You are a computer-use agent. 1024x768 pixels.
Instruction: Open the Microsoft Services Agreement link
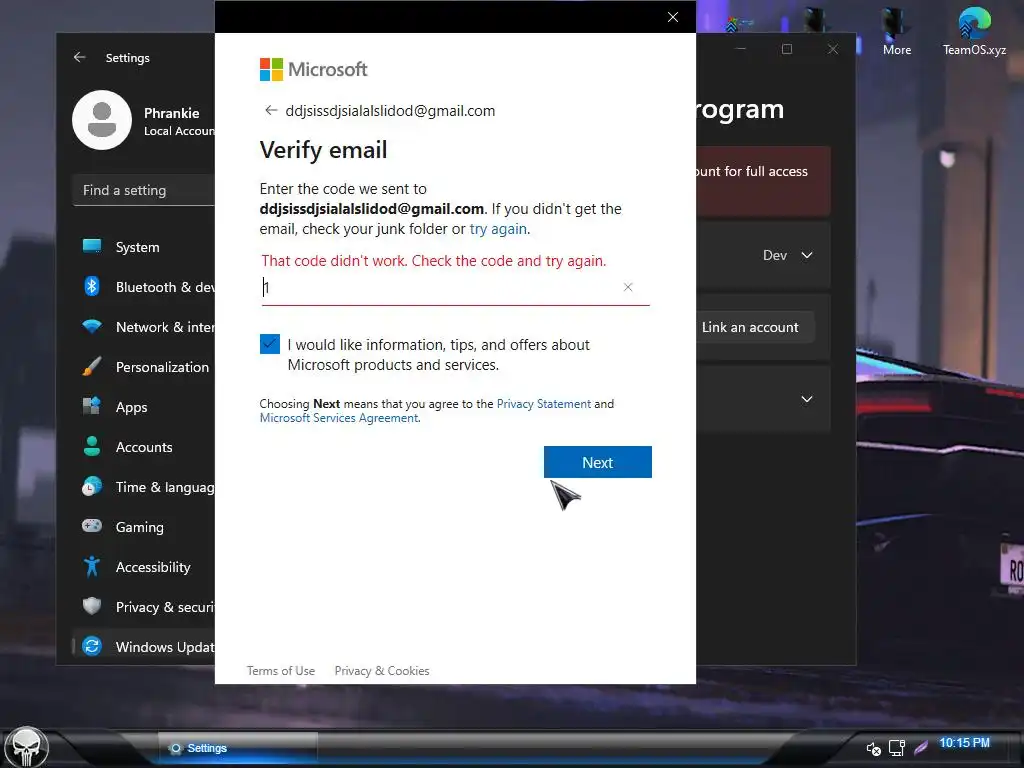pos(338,418)
